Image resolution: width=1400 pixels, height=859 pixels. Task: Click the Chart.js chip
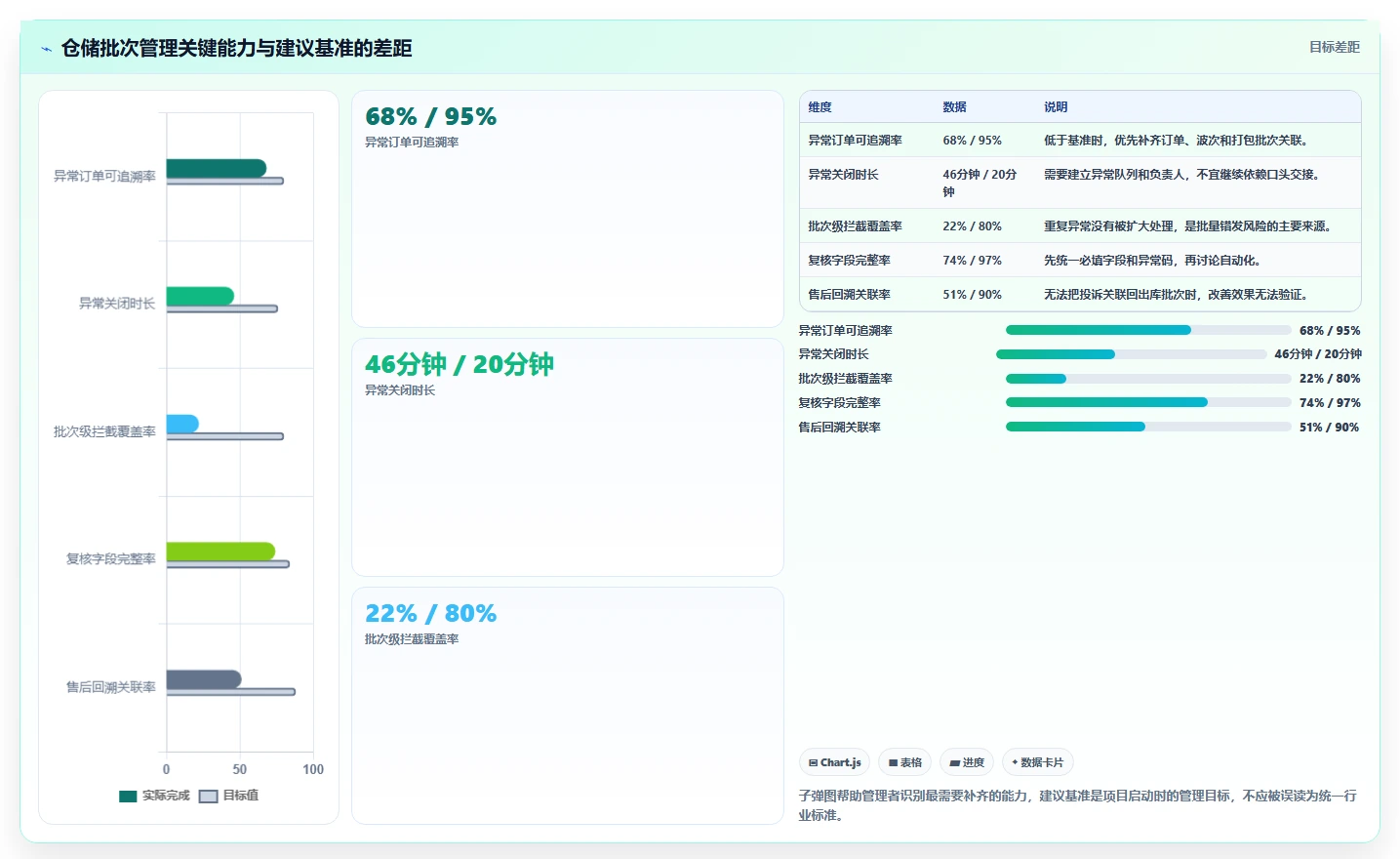834,762
